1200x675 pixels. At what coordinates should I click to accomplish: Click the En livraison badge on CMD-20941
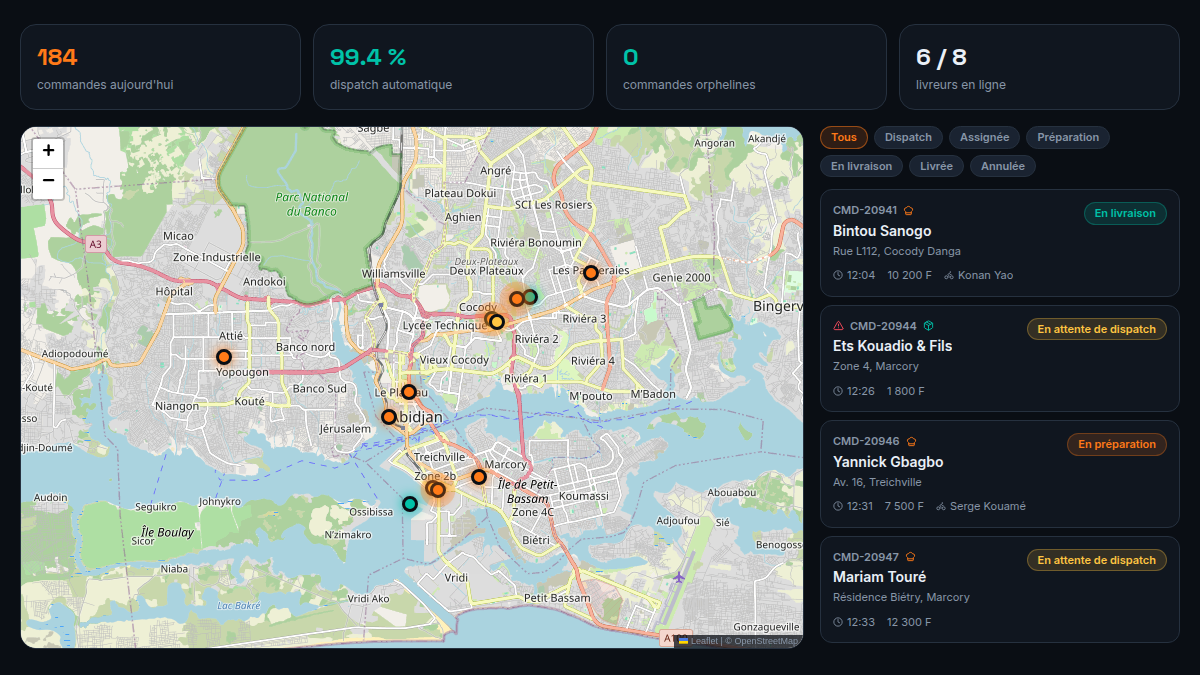pos(1125,213)
